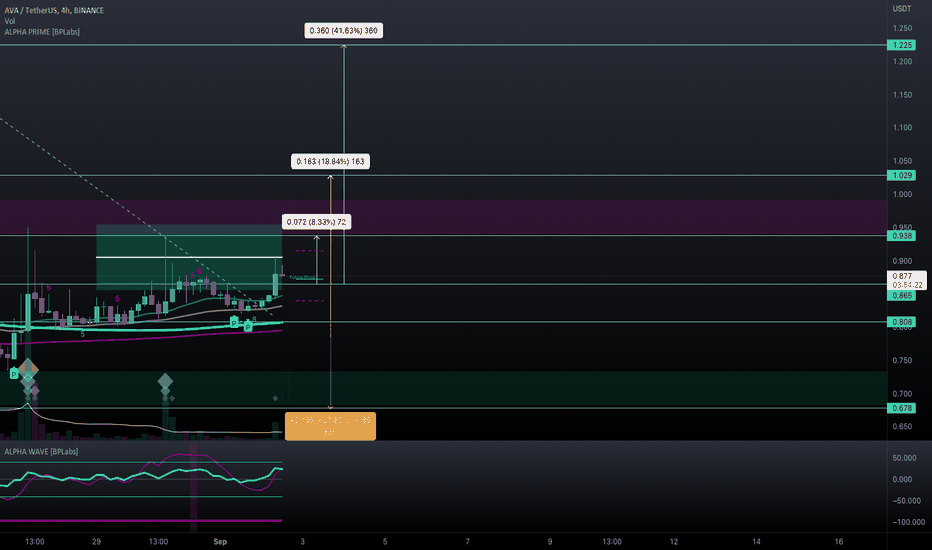Open the AVA / TetherUS symbol title
Viewport: 932px width, 550px height.
click(54, 10)
